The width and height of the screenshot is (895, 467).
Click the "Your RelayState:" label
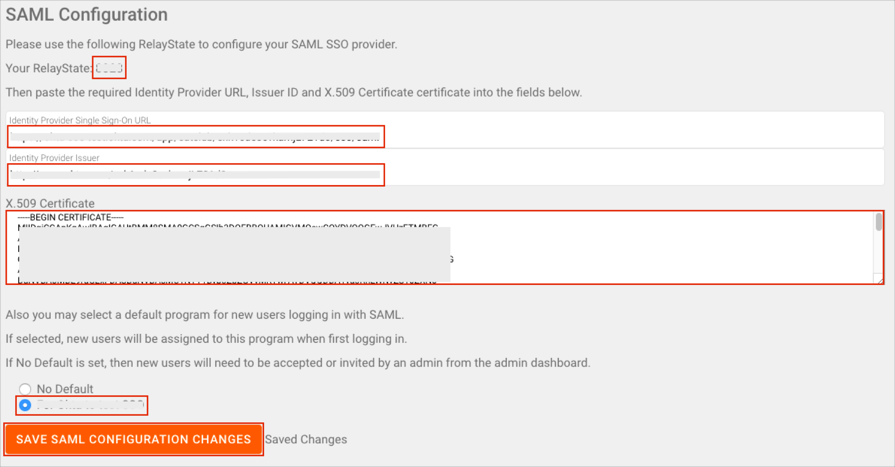[x=48, y=68]
